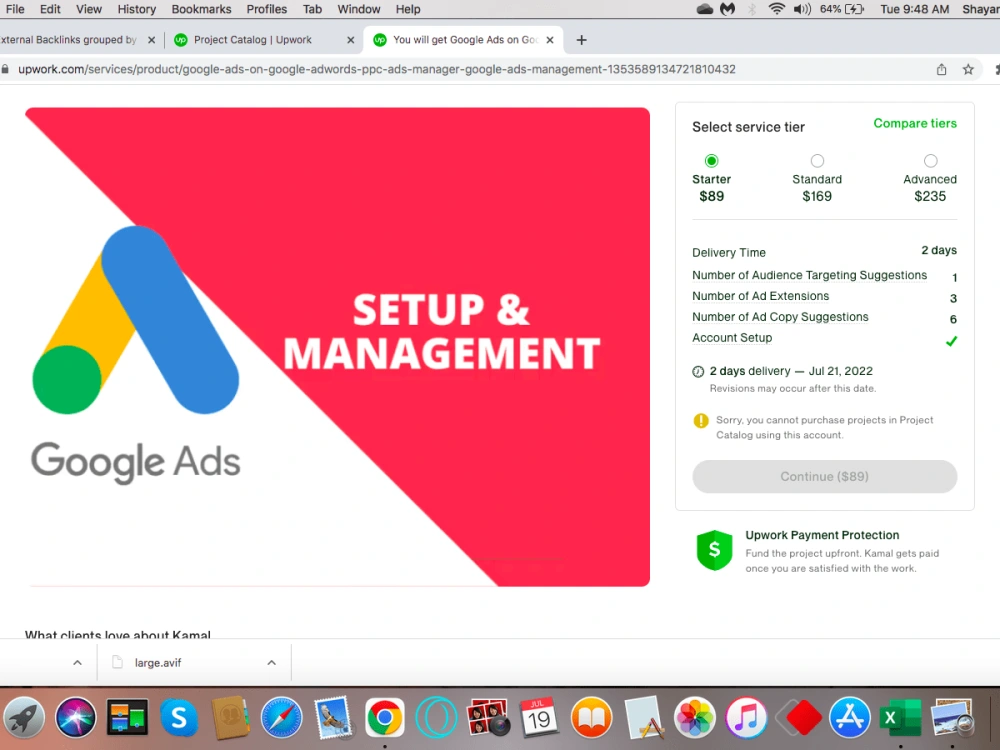Open the volume control in menu bar
1000x750 pixels.
click(x=802, y=9)
